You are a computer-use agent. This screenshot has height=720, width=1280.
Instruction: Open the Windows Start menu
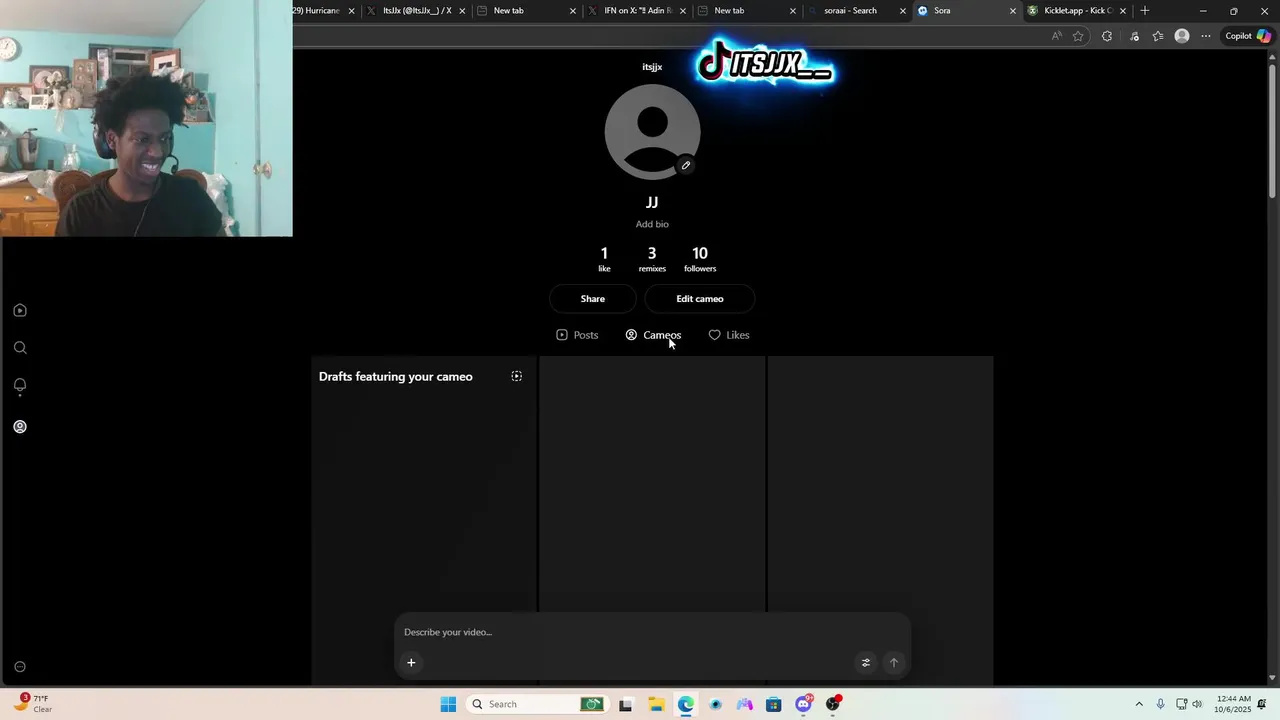[448, 704]
